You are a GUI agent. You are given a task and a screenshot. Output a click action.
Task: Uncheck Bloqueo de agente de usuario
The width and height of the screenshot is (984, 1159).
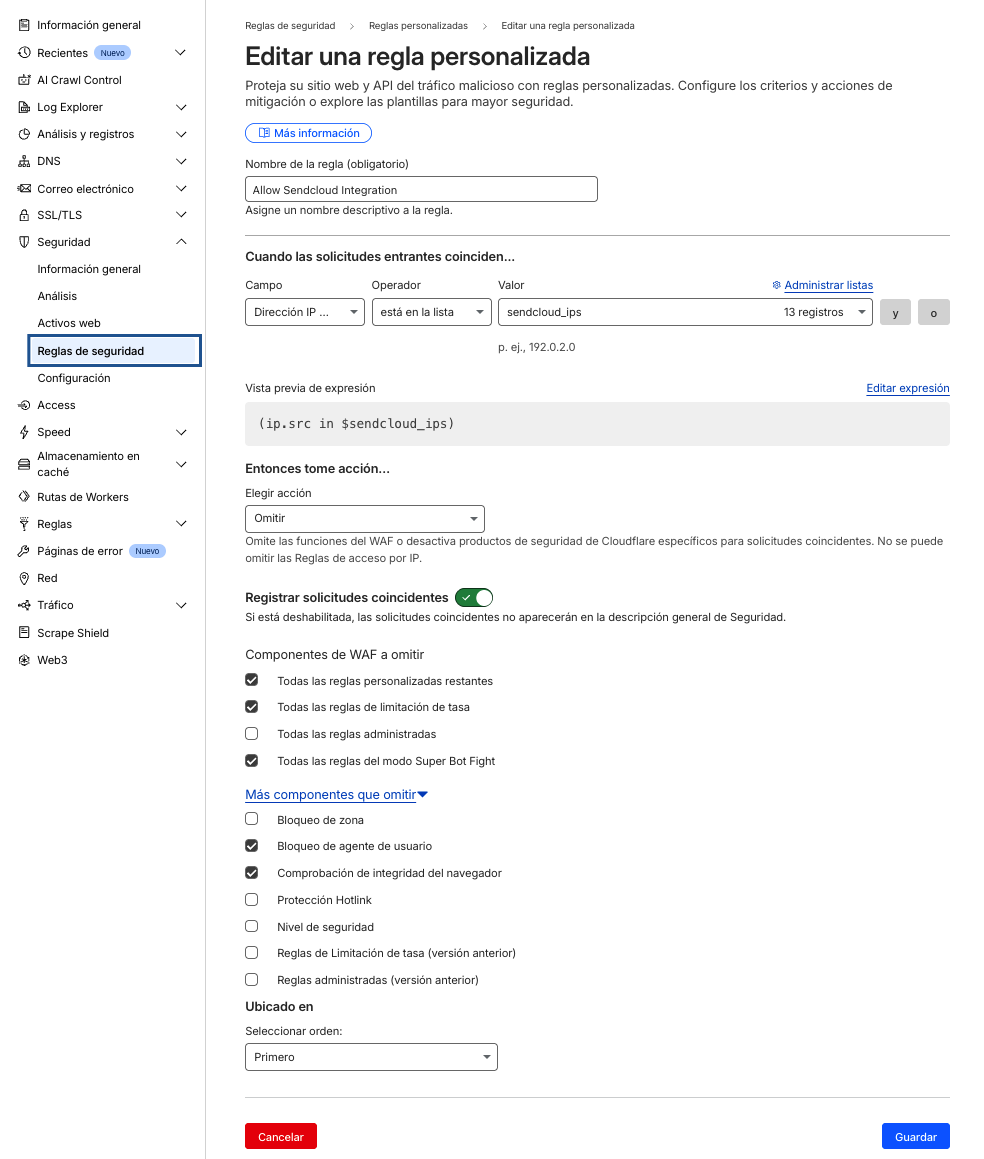point(251,845)
